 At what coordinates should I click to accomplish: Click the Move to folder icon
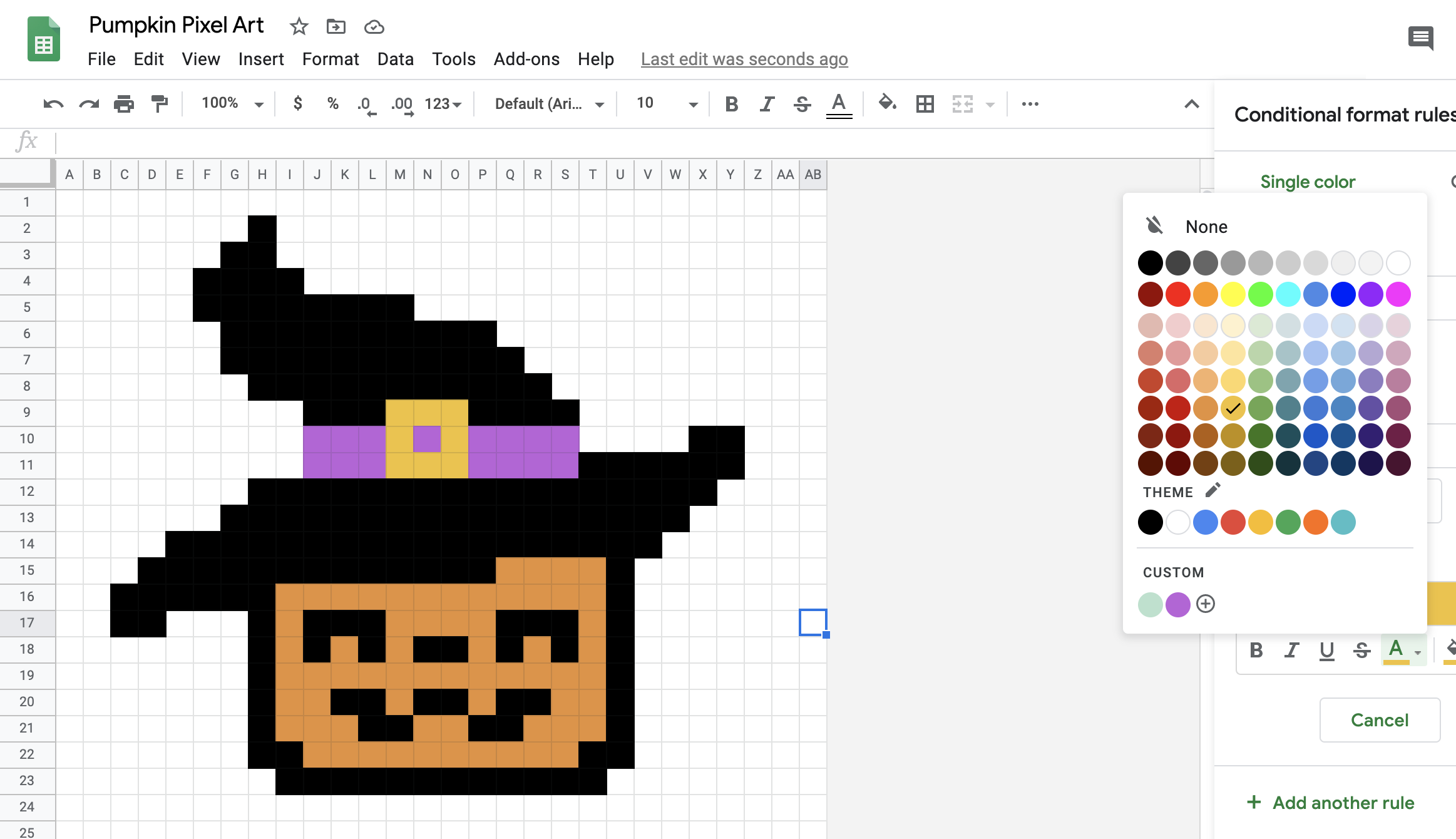[x=336, y=26]
